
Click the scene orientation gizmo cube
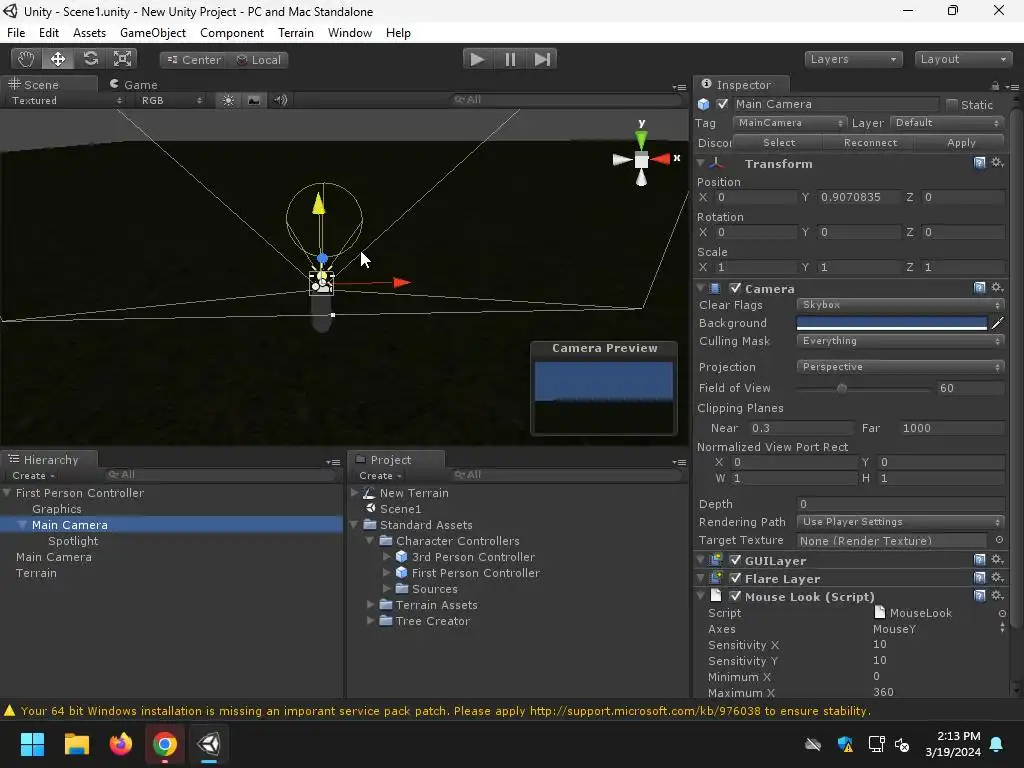click(x=641, y=159)
